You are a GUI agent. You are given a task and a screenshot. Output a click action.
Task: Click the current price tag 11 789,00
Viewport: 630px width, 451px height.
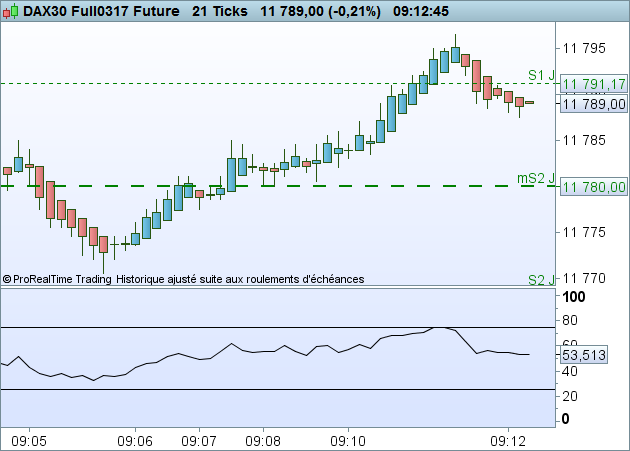coord(594,105)
